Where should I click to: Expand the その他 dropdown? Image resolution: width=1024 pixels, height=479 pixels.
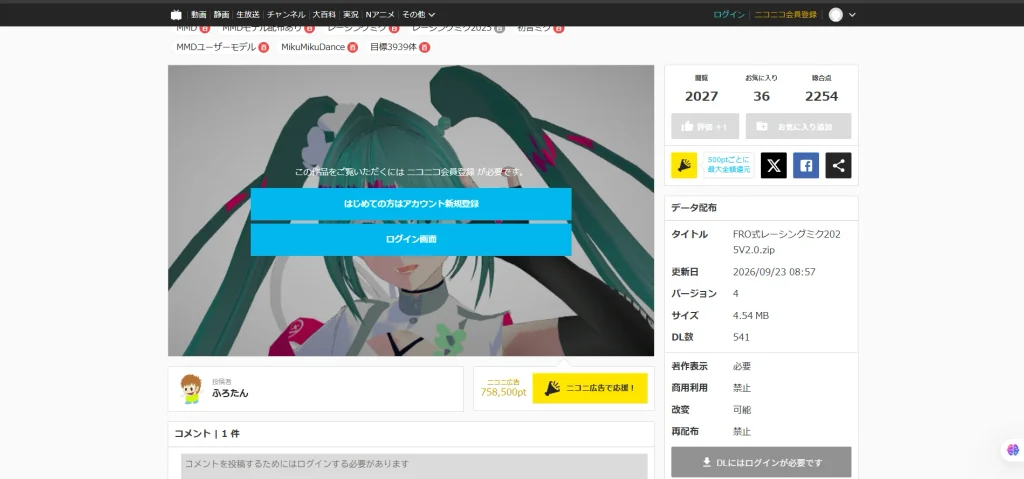pyautogui.click(x=418, y=14)
